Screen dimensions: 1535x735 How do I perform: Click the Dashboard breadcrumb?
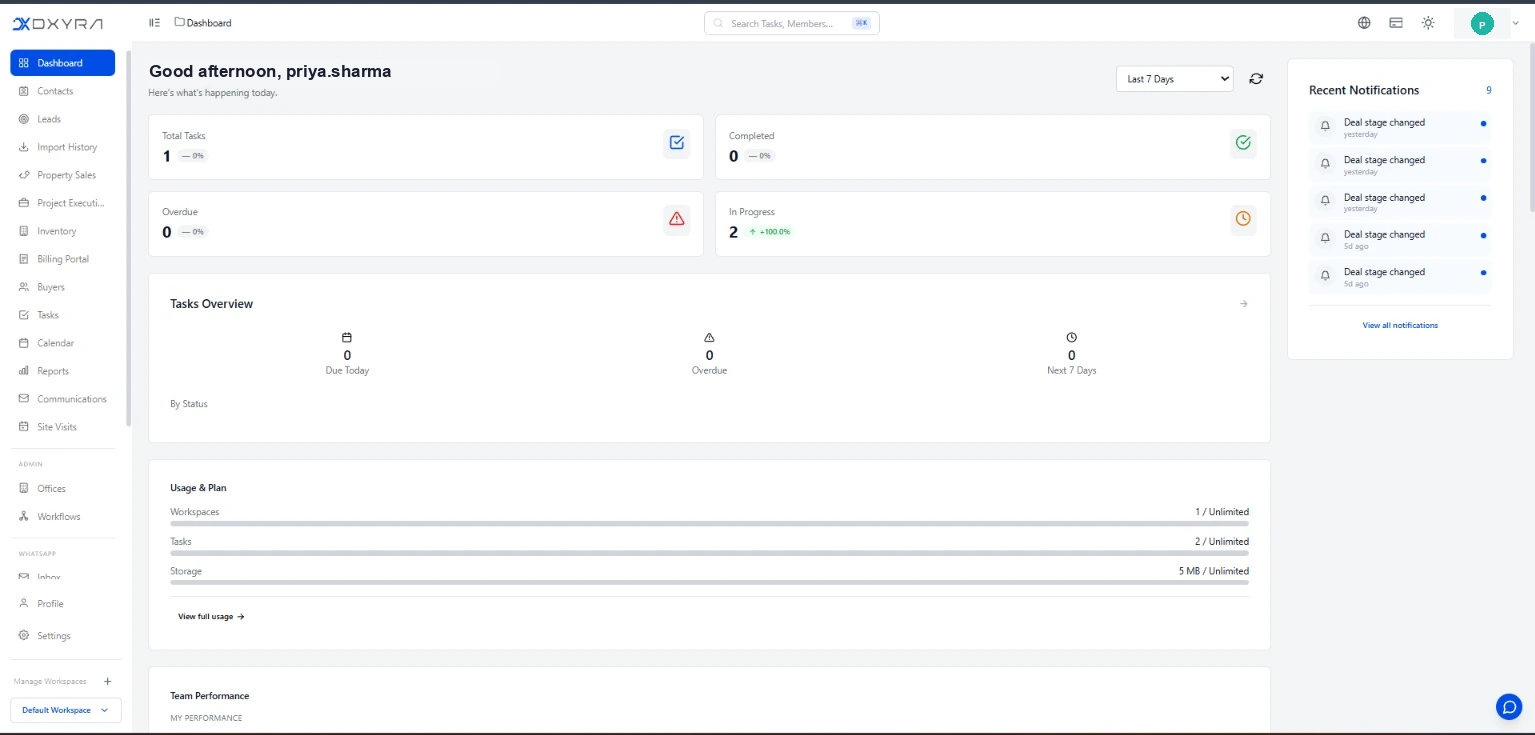203,23
